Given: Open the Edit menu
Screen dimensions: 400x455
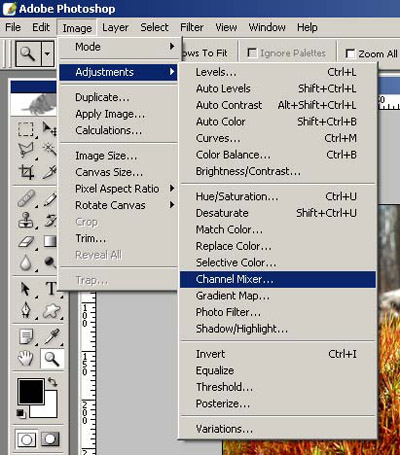Looking at the screenshot, I should (41, 27).
